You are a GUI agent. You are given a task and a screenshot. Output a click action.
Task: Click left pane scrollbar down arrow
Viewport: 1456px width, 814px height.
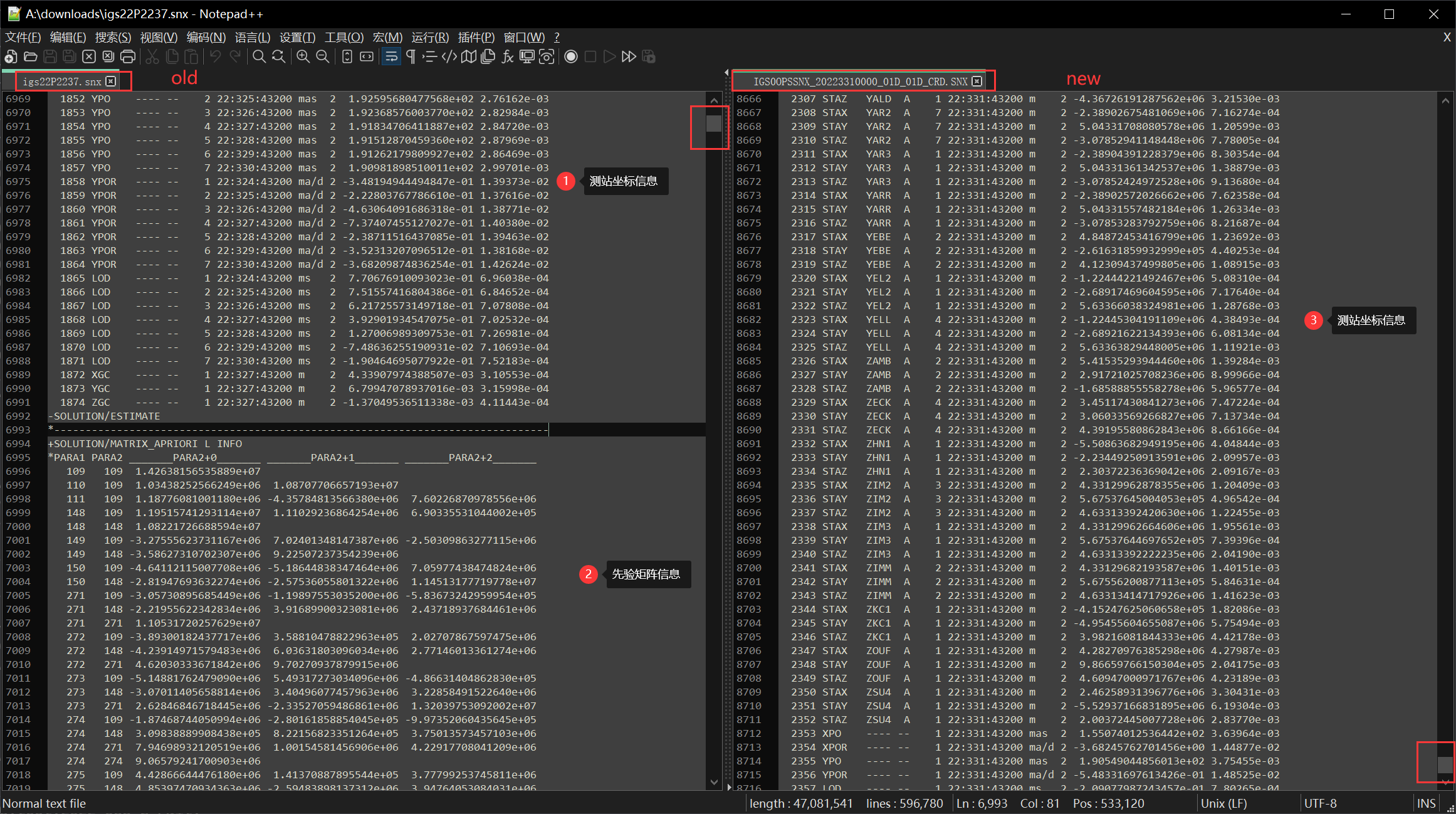pyautogui.click(x=714, y=782)
